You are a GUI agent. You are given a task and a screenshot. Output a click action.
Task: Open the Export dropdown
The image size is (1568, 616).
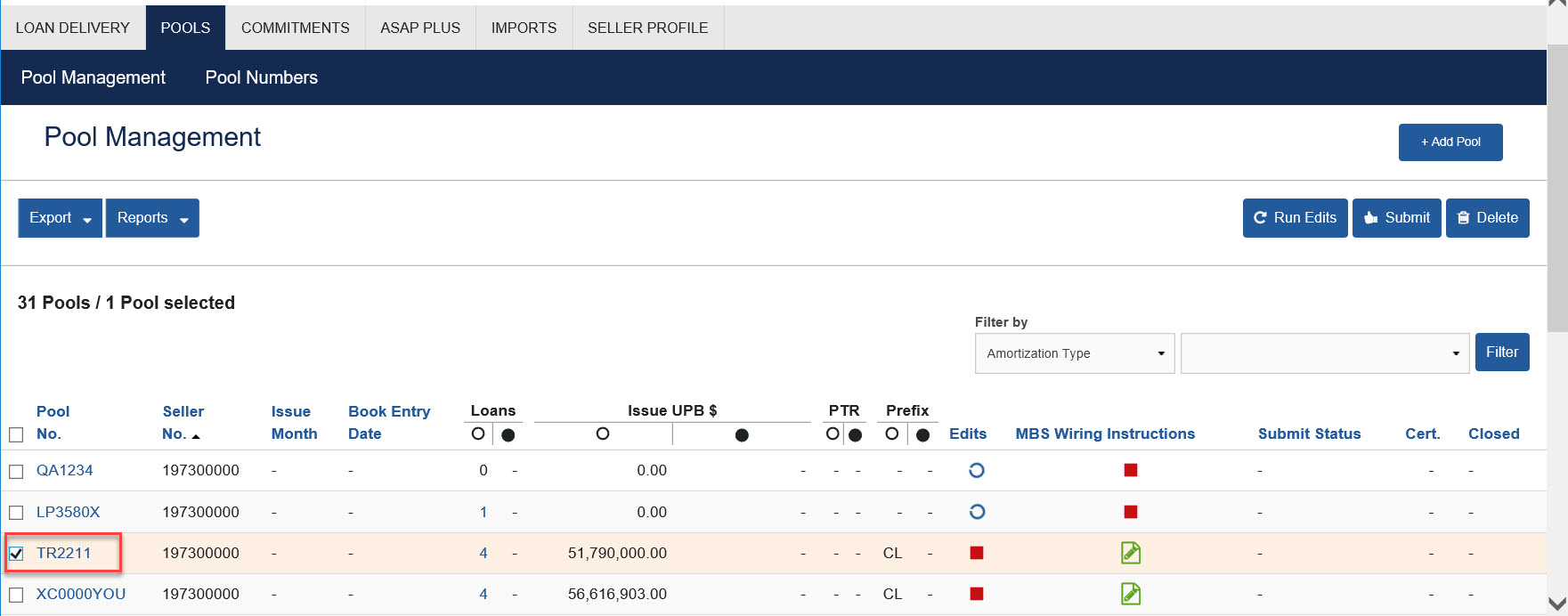coord(61,218)
